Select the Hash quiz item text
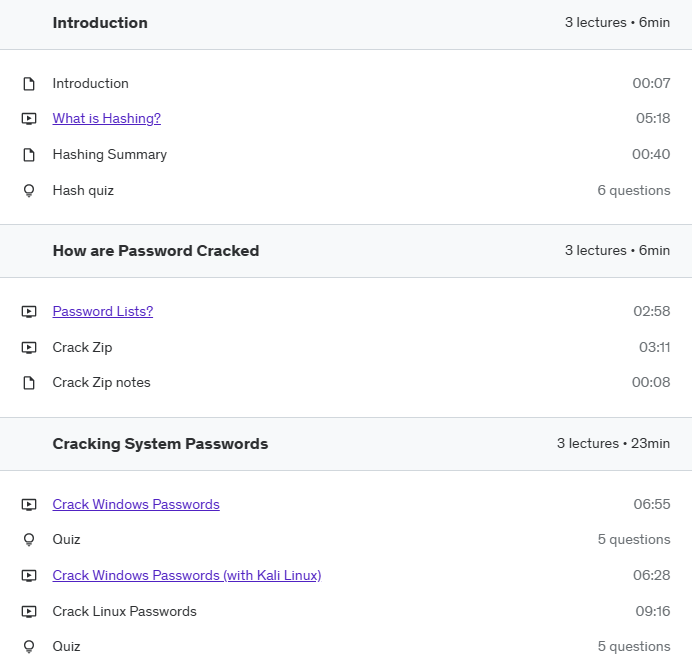Image resolution: width=692 pixels, height=667 pixels. (83, 190)
